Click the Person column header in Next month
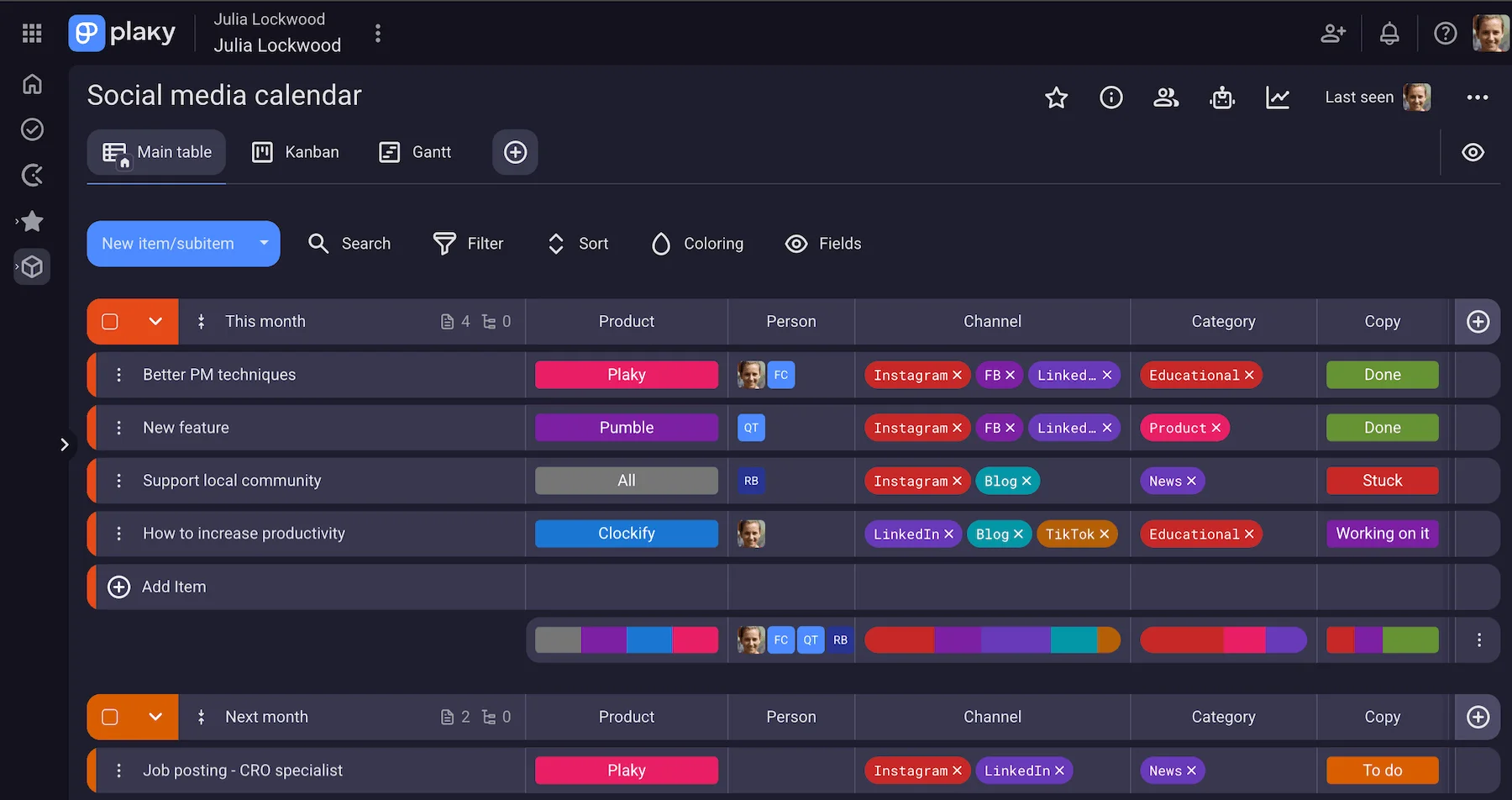Viewport: 1512px width, 800px height. coord(790,717)
